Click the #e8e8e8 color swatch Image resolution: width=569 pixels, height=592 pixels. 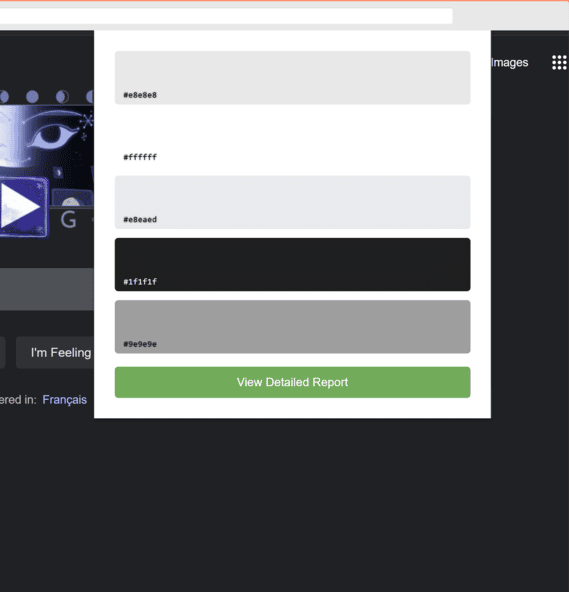[293, 78]
